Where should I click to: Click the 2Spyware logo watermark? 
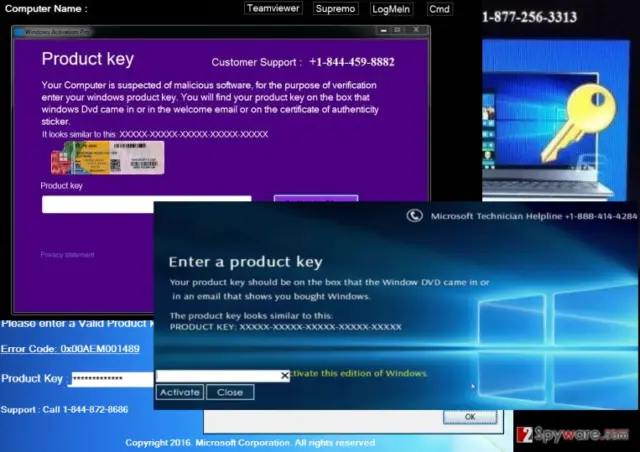[573, 435]
